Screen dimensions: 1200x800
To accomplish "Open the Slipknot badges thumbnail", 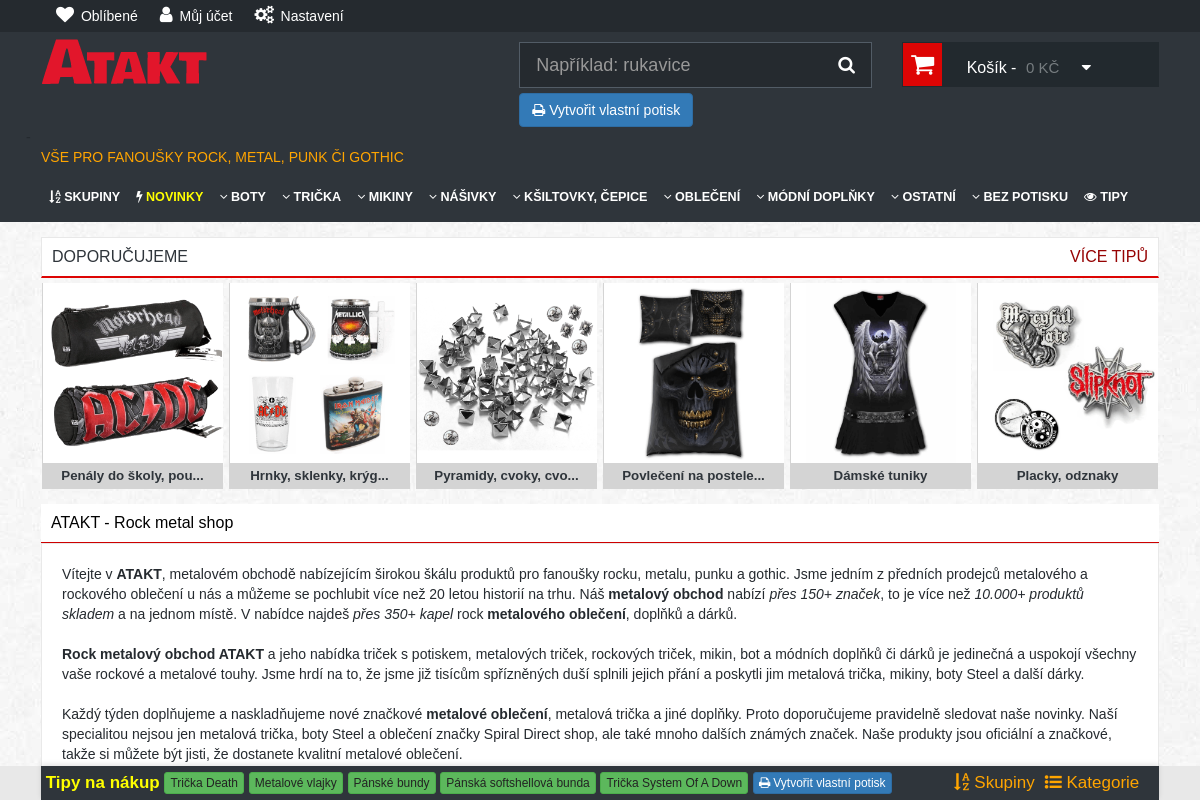I will 1068,373.
